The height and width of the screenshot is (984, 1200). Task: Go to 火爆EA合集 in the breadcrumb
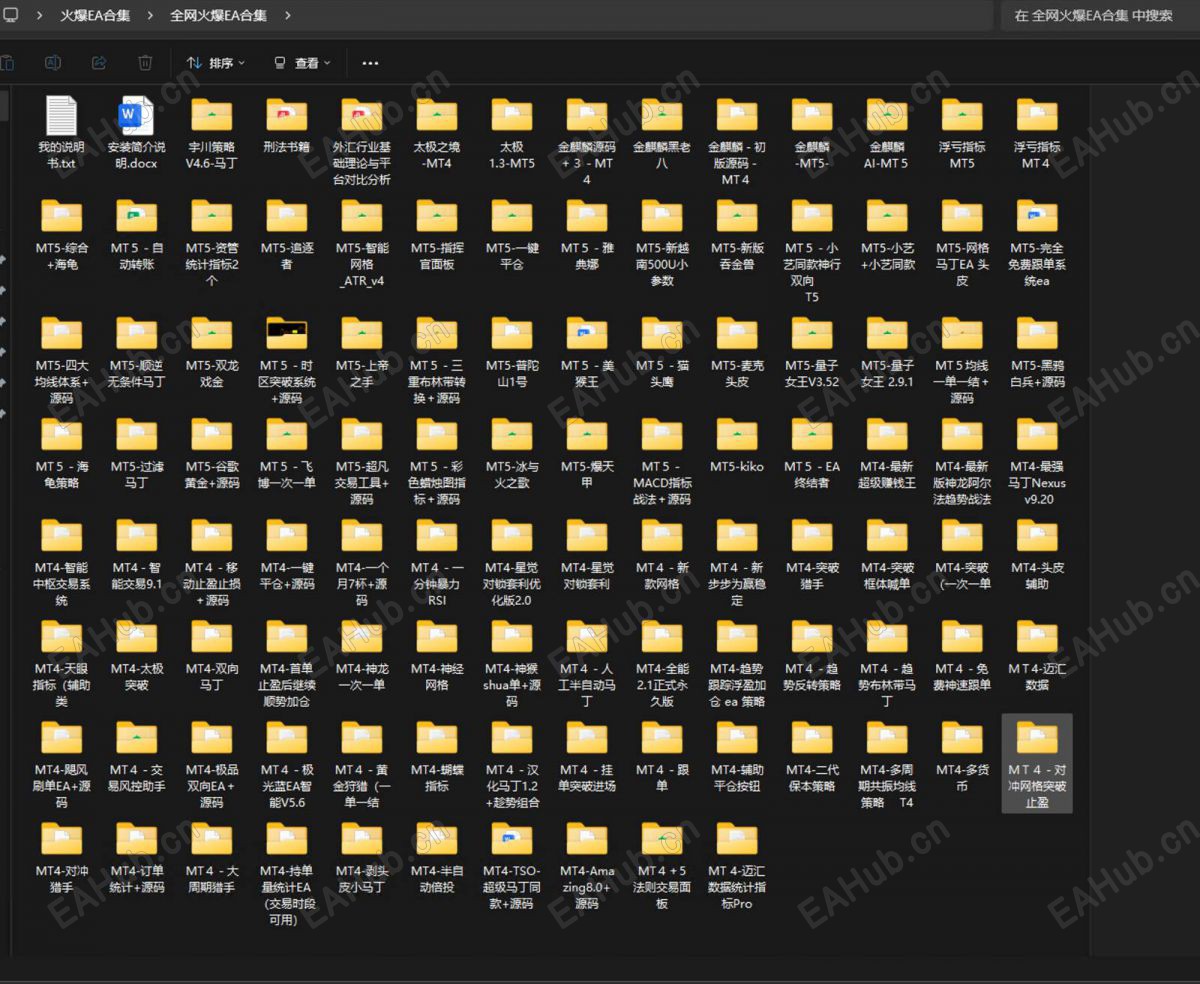tap(95, 15)
